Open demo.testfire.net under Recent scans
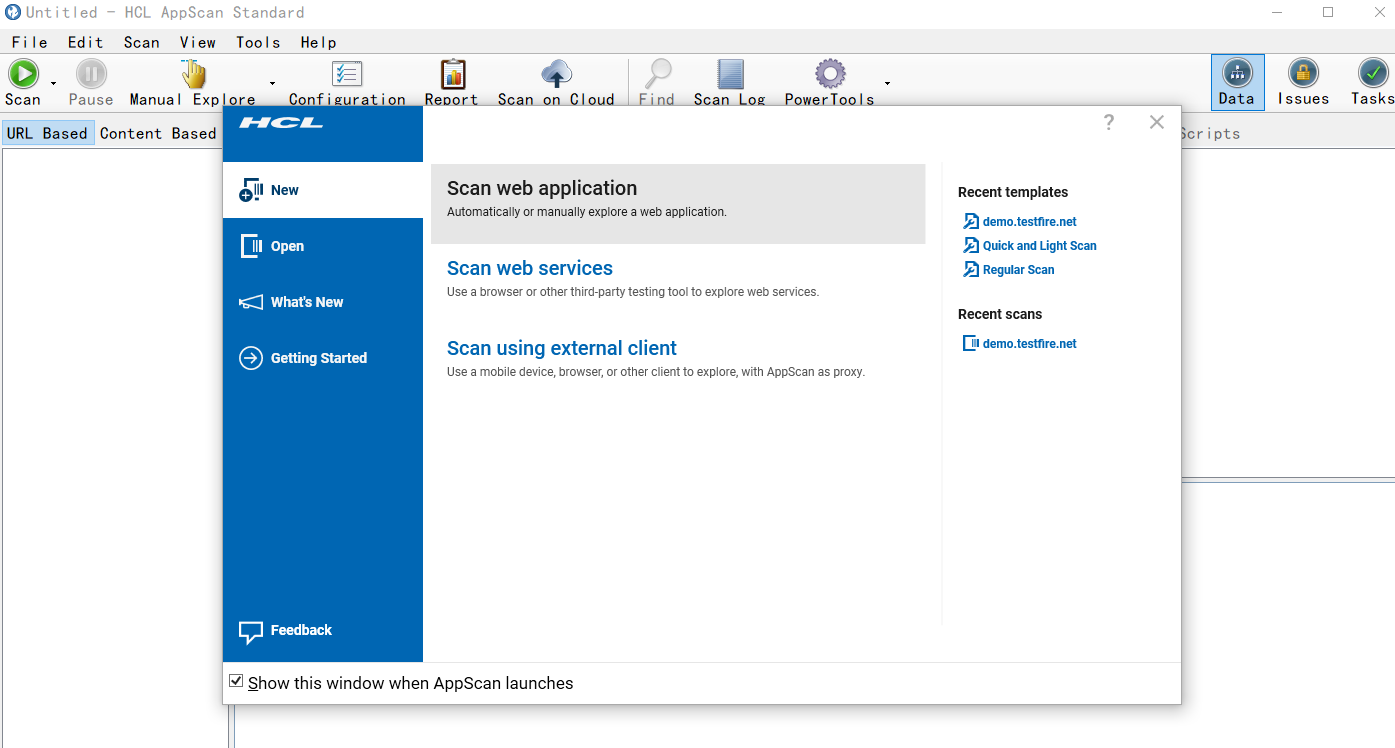The width and height of the screenshot is (1395, 748). [x=1030, y=344]
